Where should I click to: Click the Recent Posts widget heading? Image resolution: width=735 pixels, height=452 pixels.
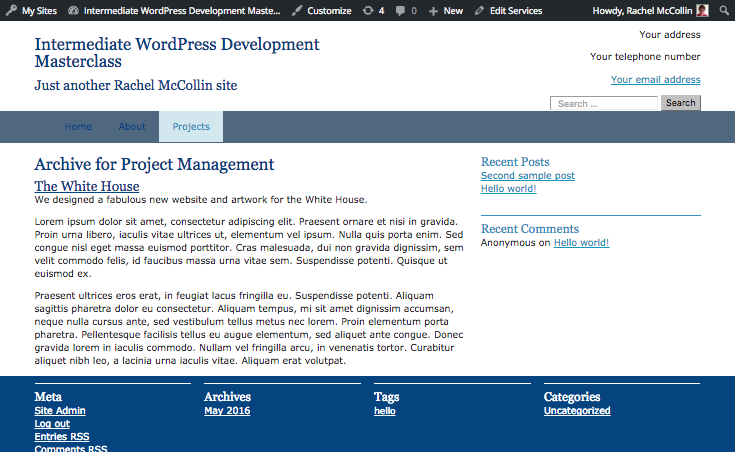pyautogui.click(x=515, y=162)
